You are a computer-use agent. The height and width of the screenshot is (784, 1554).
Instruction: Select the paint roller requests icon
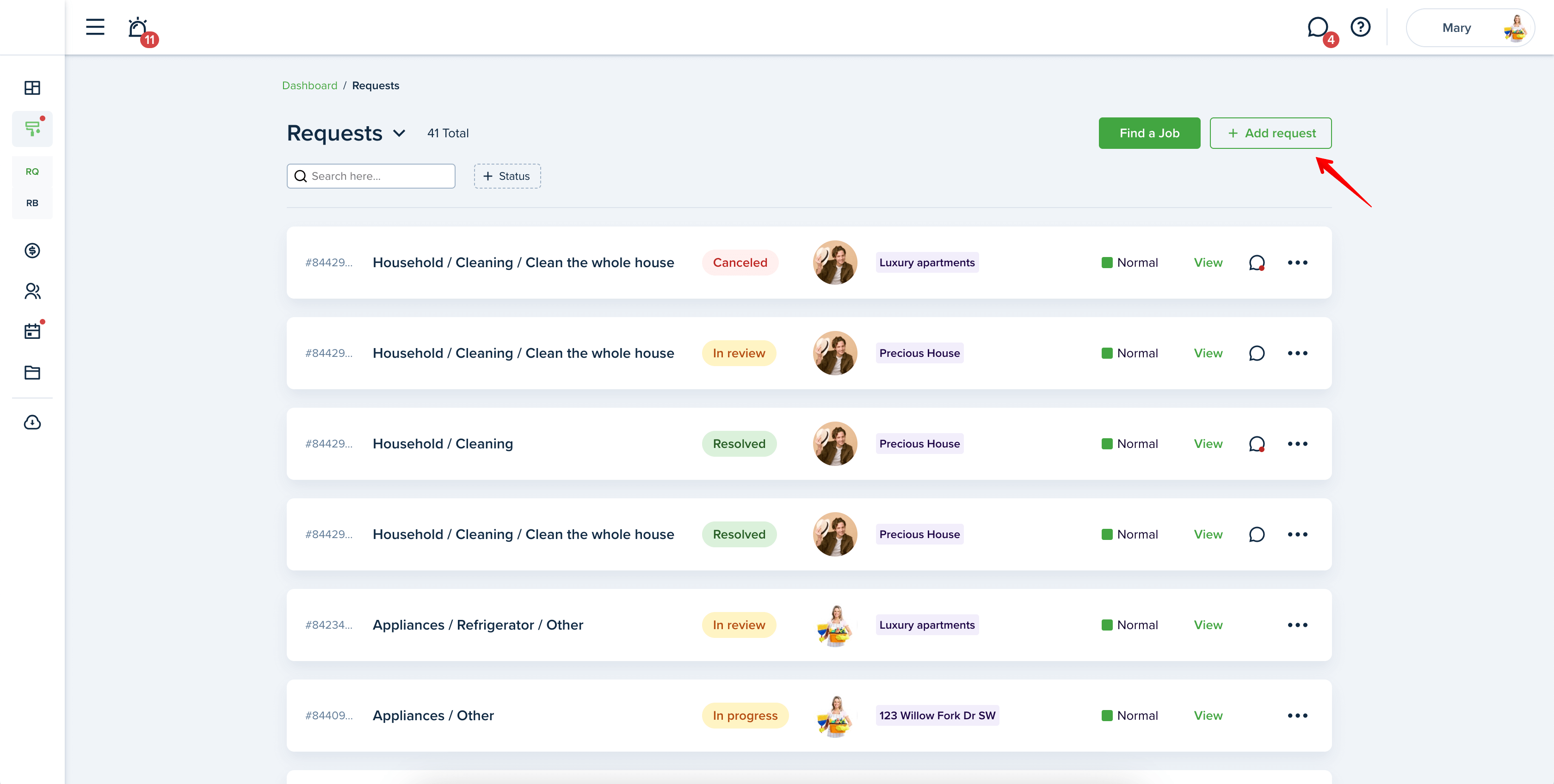click(32, 129)
